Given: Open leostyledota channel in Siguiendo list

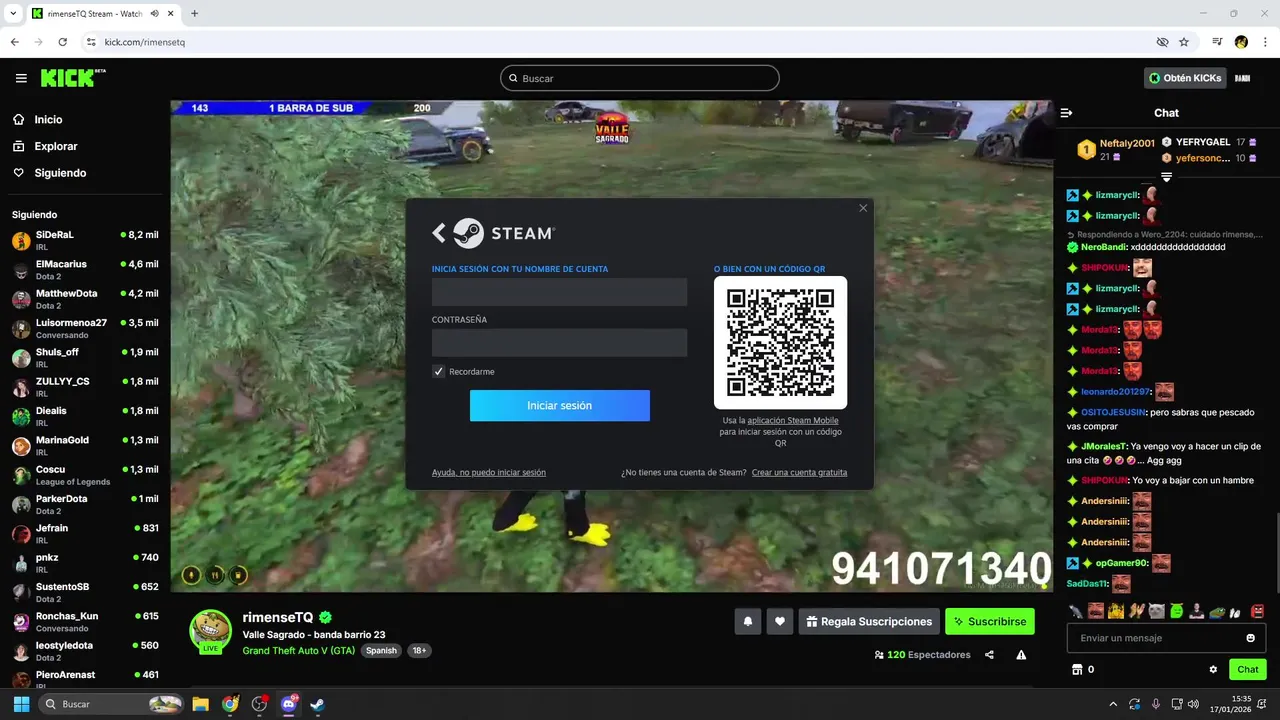Looking at the screenshot, I should (x=85, y=651).
